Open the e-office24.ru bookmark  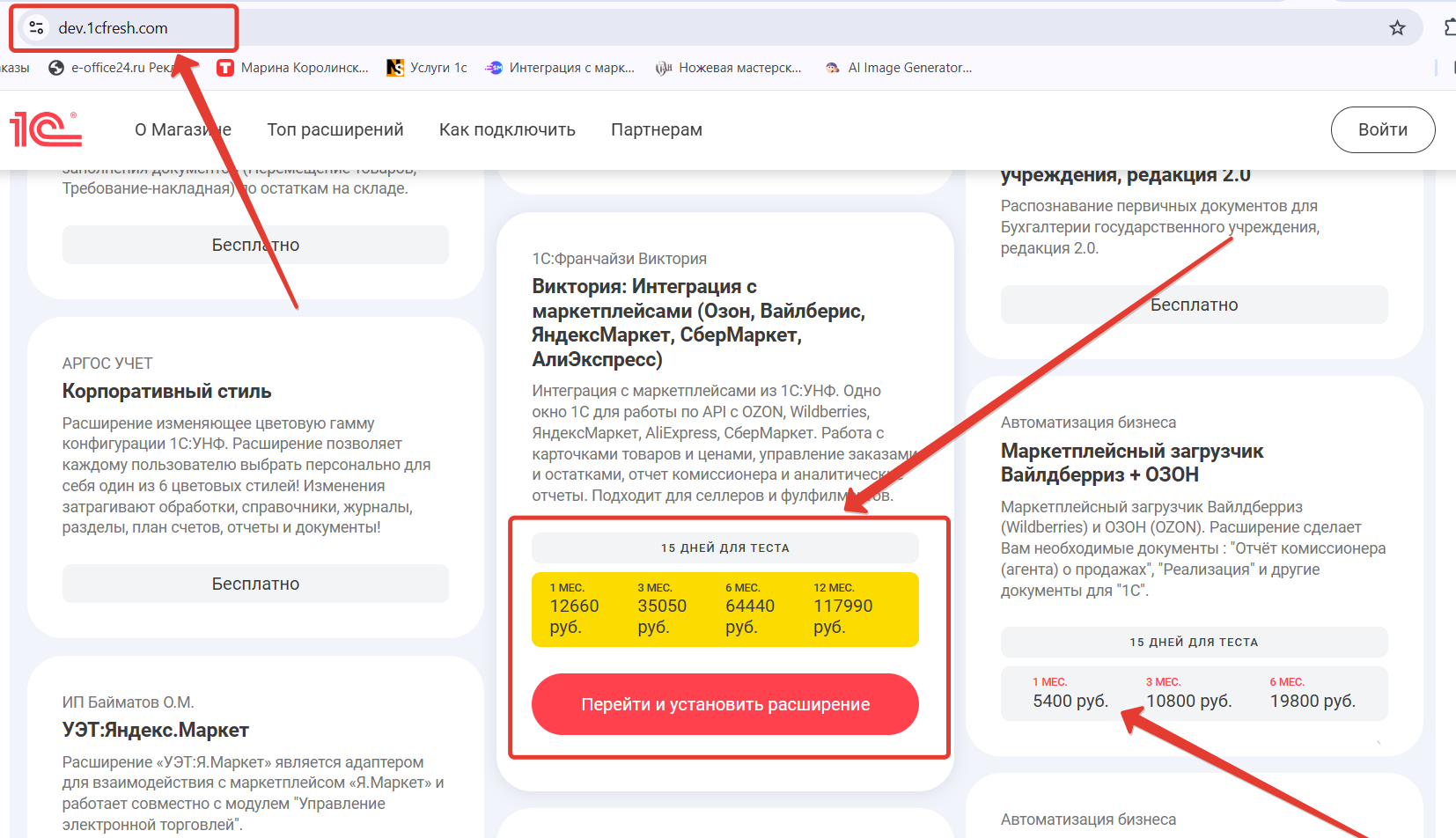[113, 68]
